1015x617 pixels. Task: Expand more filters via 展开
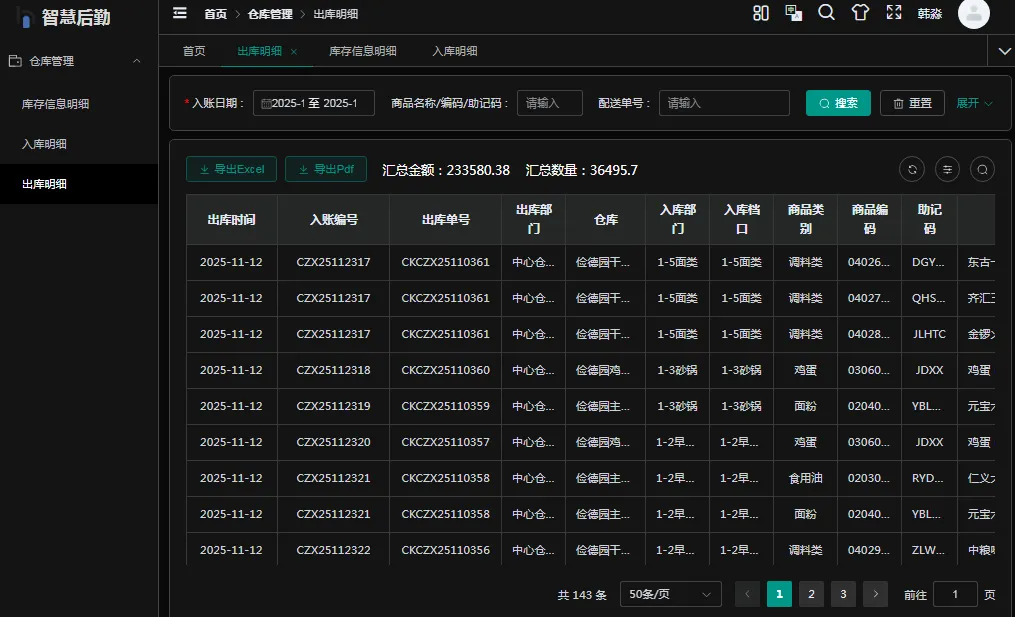[974, 103]
